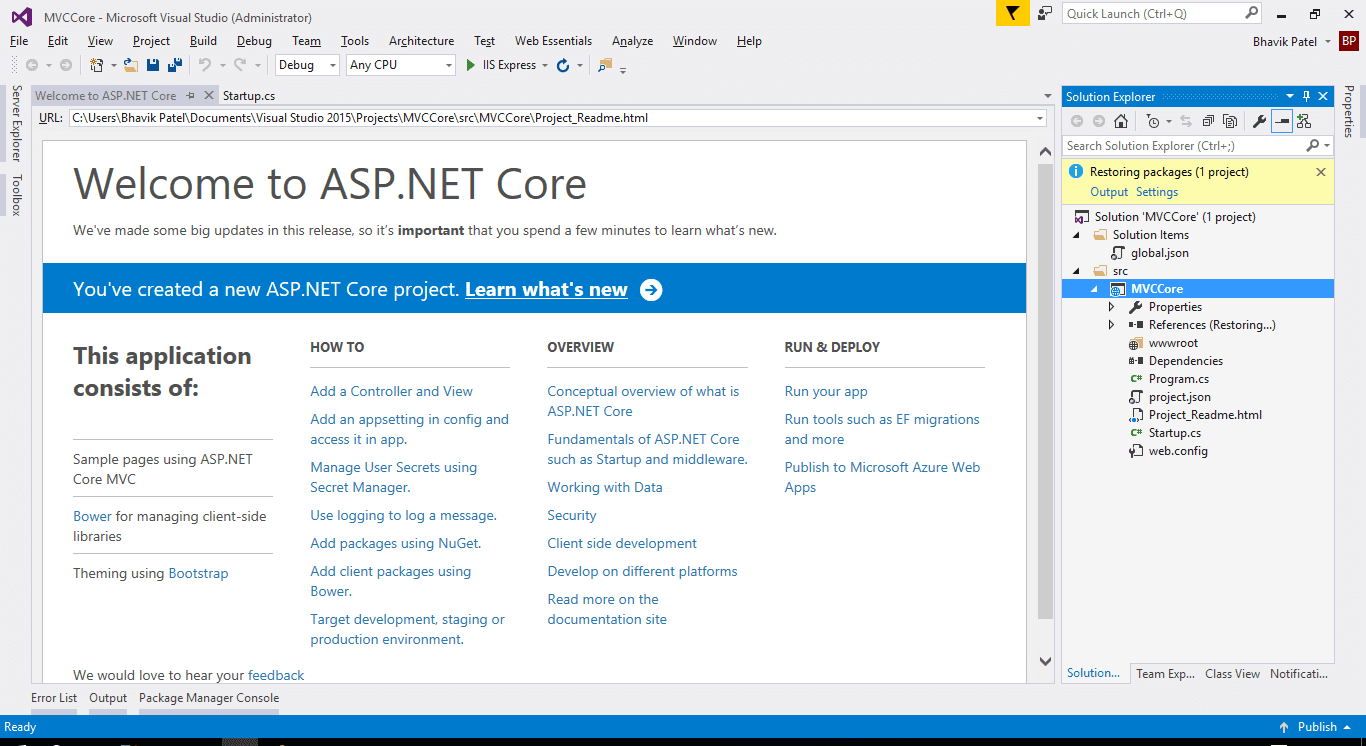Screen dimensions: 1366x746
Task: Click the Visual Studio logo in title bar
Action: 21,16
